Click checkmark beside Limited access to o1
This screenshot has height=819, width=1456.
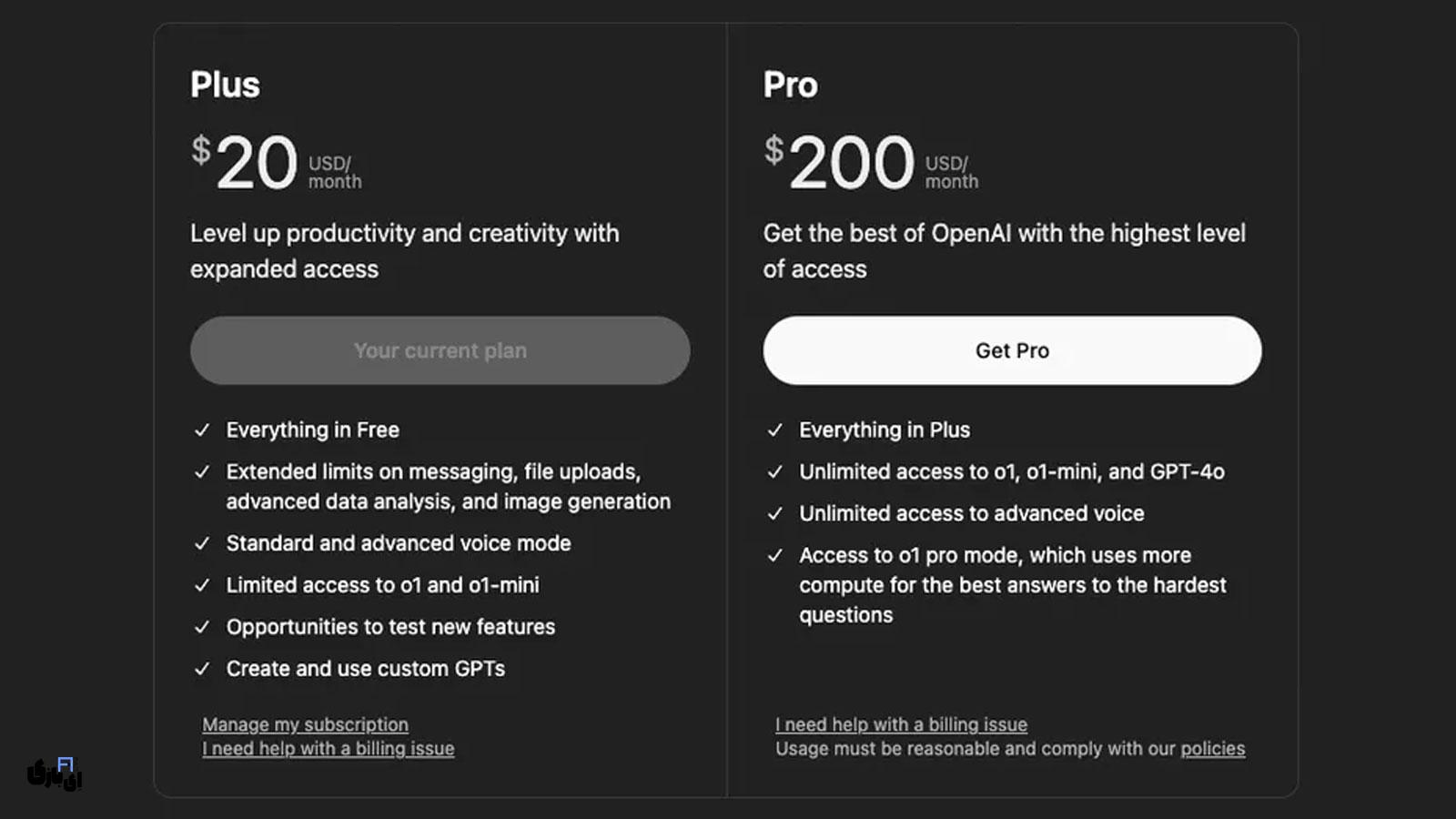point(202,585)
